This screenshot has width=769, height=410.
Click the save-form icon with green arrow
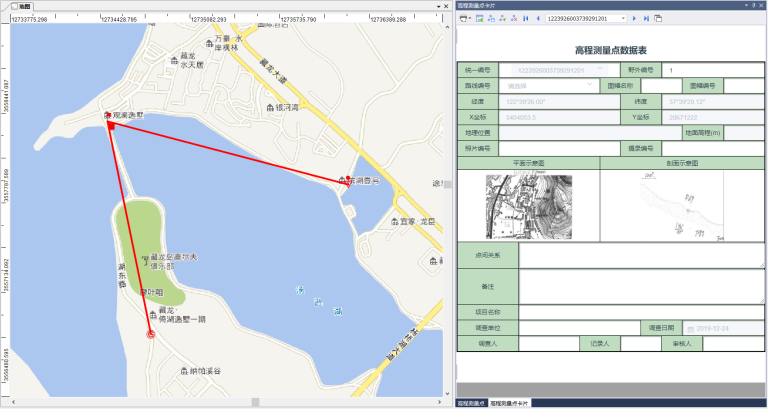pyautogui.click(x=480, y=18)
